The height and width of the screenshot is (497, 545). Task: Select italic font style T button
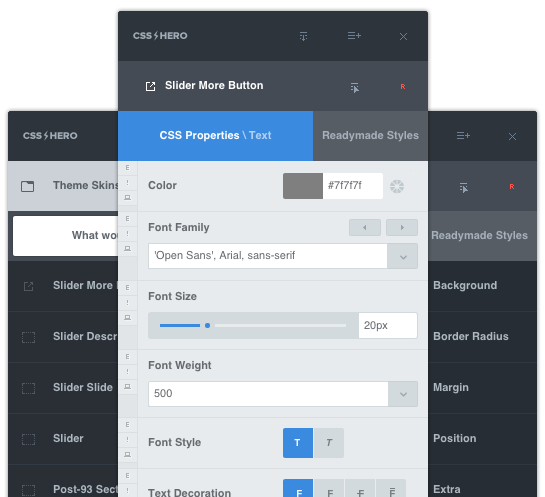pos(329,443)
